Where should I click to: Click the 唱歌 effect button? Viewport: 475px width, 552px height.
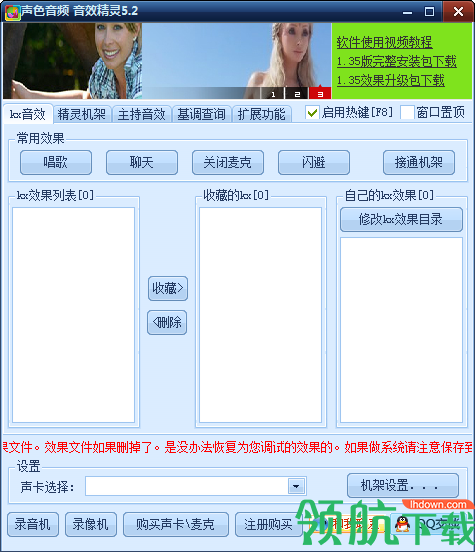56,163
